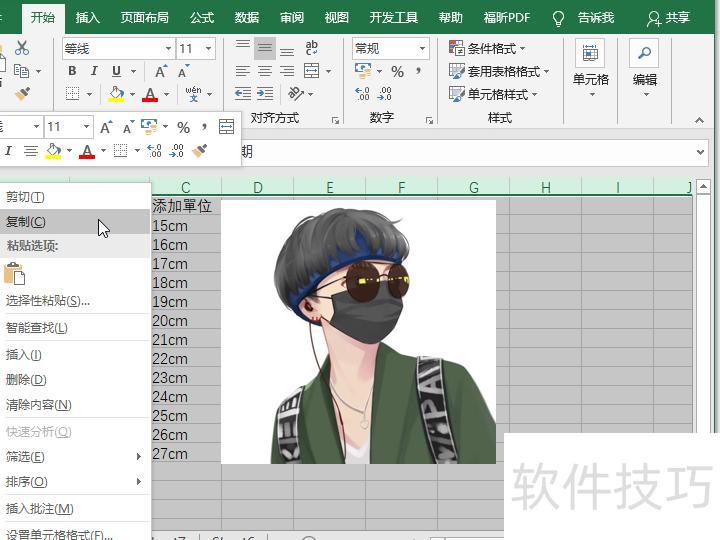Viewport: 720px width, 540px height.
Task: Click the Copy icon in ribbon clipboard group
Action: click(21, 71)
